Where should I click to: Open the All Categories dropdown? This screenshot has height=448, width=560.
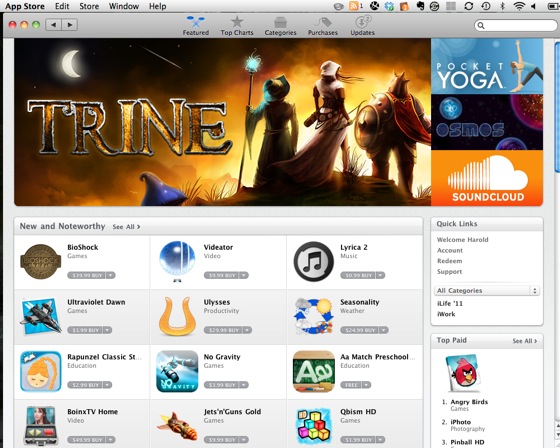click(x=487, y=290)
